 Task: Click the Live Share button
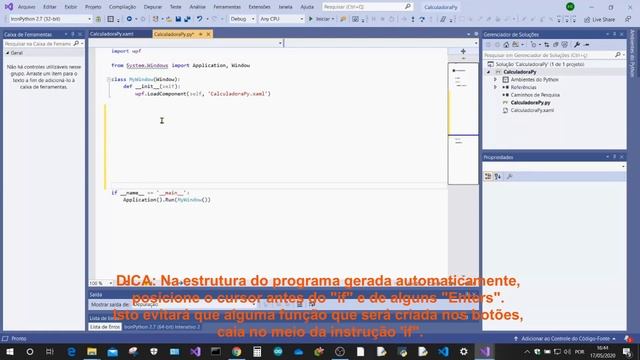tap(600, 20)
